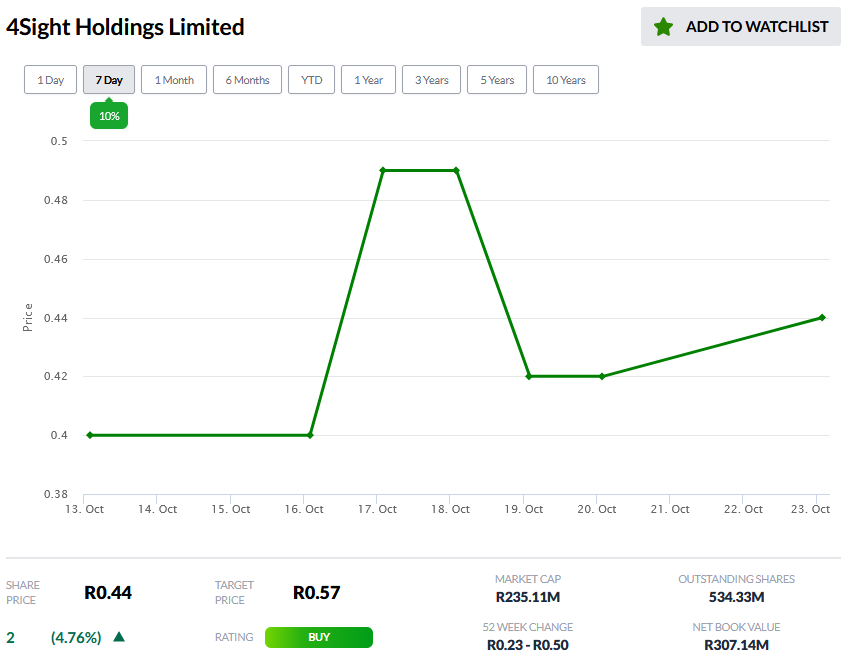Display the 5 Years chart
The image size is (852, 659).
click(497, 80)
